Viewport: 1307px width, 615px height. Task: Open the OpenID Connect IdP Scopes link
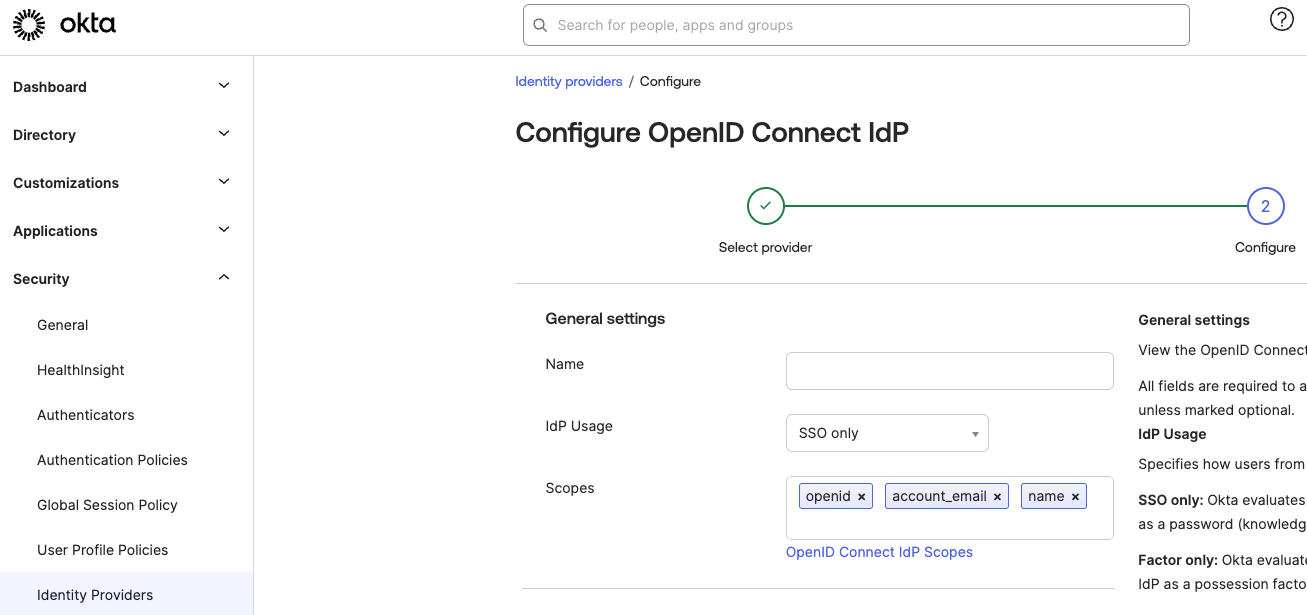click(x=879, y=552)
